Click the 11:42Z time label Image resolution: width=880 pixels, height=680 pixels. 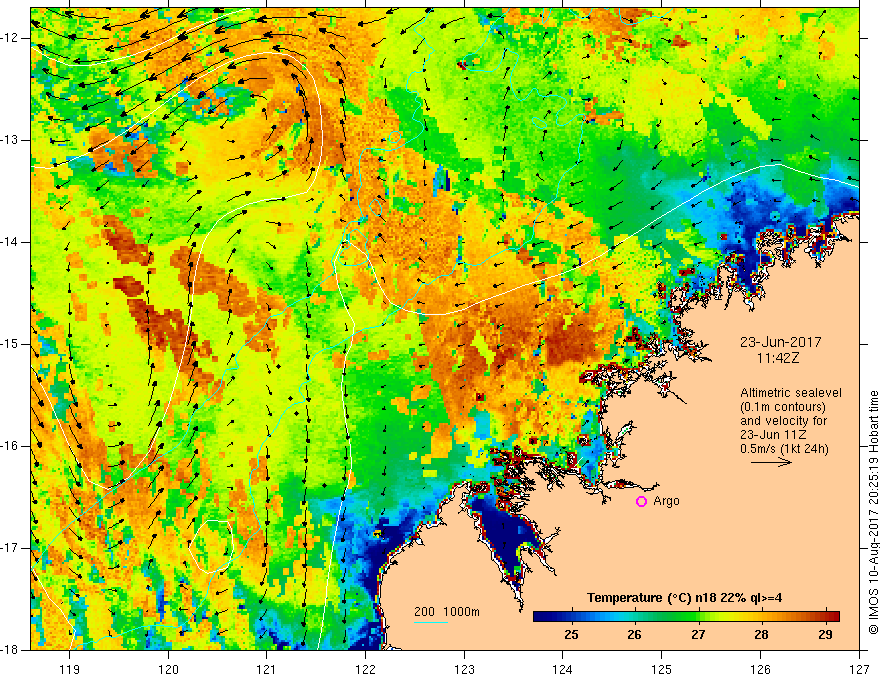pyautogui.click(x=777, y=358)
